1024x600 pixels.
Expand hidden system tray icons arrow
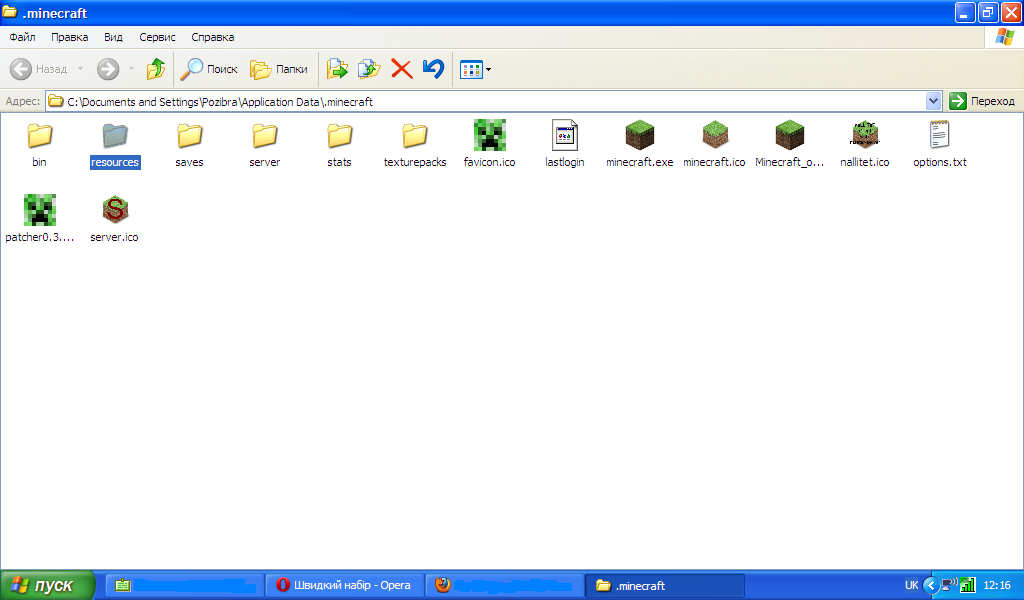point(931,585)
